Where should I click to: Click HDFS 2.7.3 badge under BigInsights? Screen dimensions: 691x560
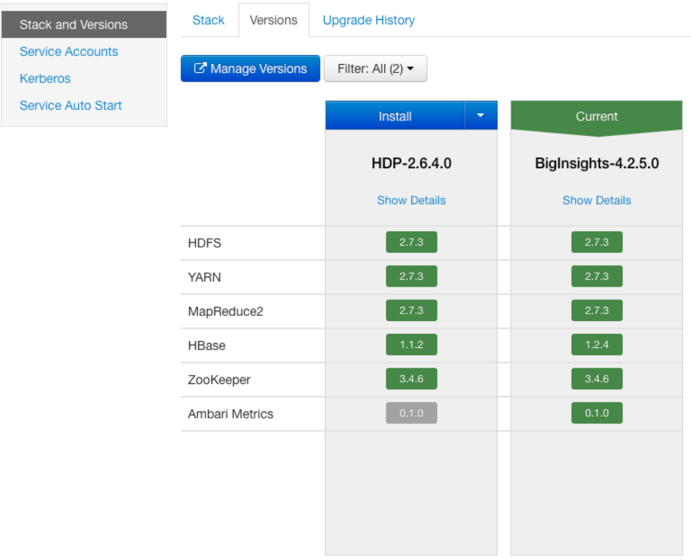coord(597,242)
